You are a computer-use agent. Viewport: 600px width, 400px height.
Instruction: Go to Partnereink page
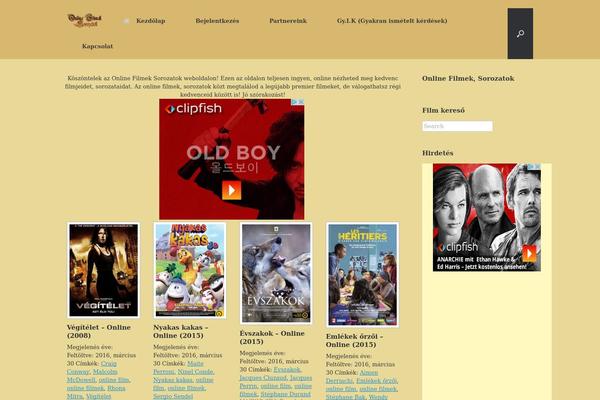[x=287, y=20]
